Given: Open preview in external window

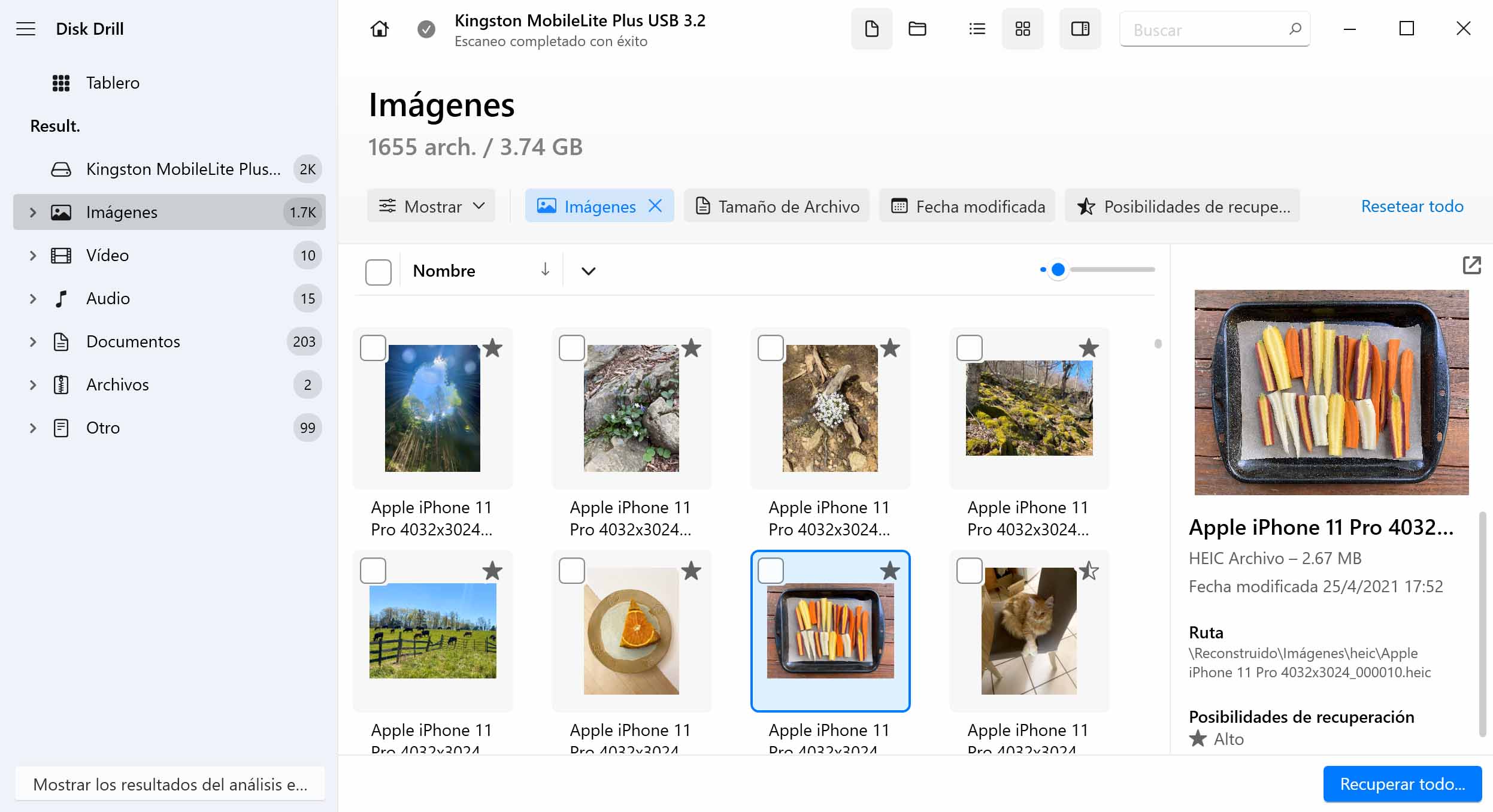Looking at the screenshot, I should tap(1471, 265).
